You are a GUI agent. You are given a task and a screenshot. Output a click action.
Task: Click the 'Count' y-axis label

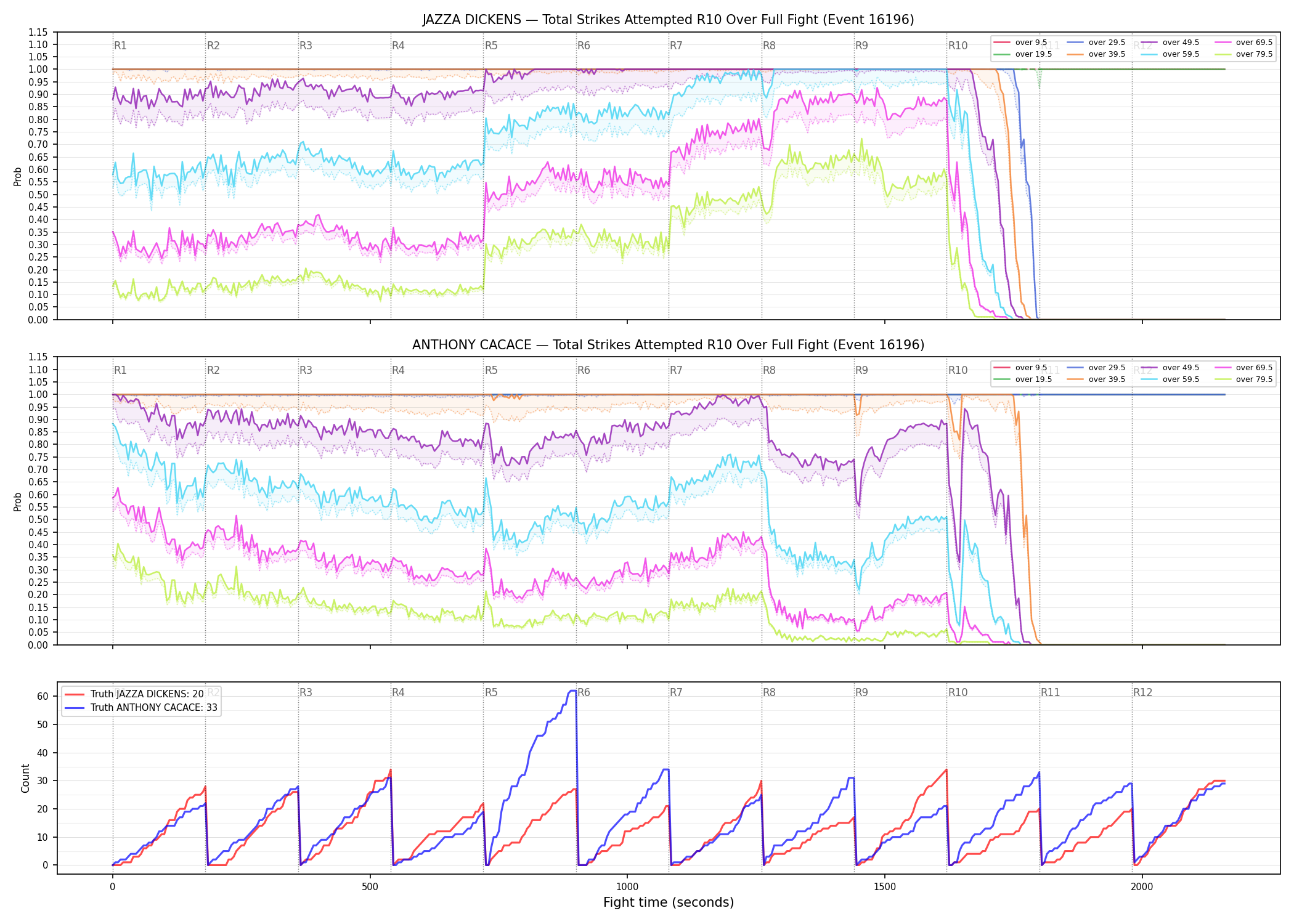[25, 778]
